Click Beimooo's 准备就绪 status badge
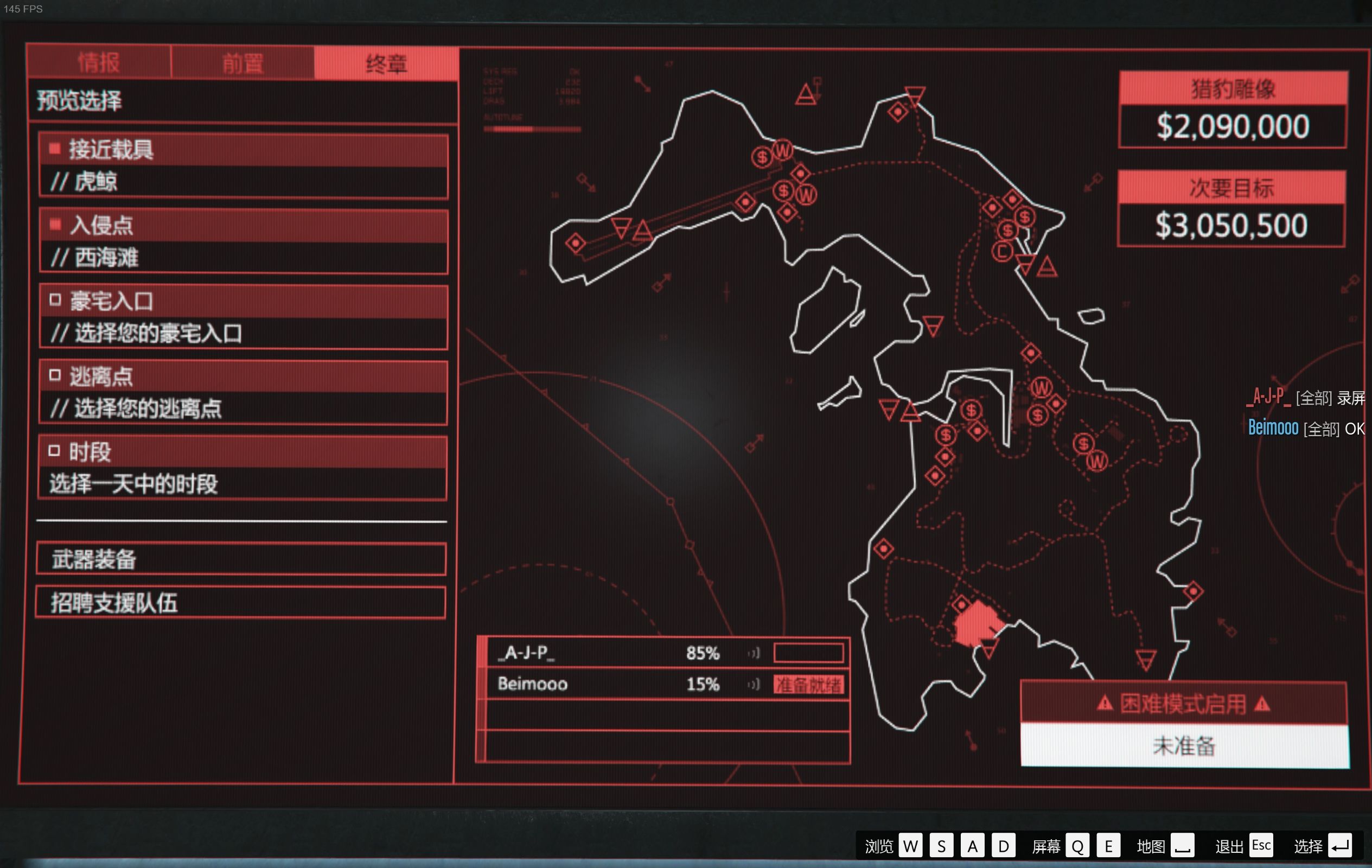 point(808,685)
